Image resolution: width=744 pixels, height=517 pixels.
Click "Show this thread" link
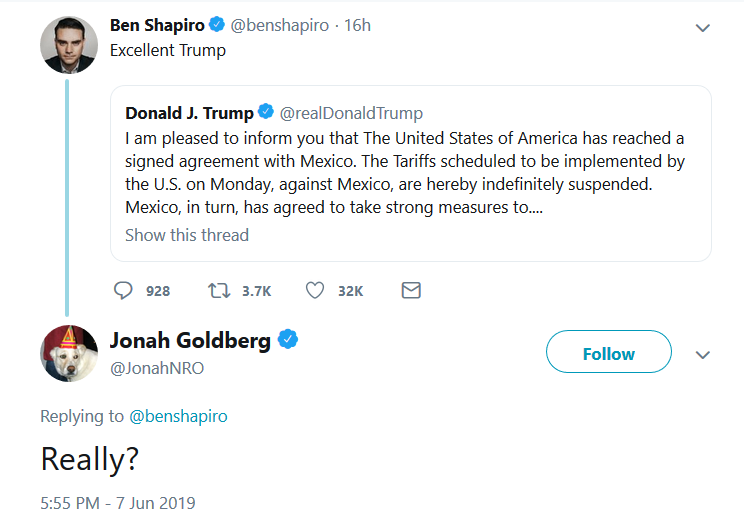coord(187,235)
